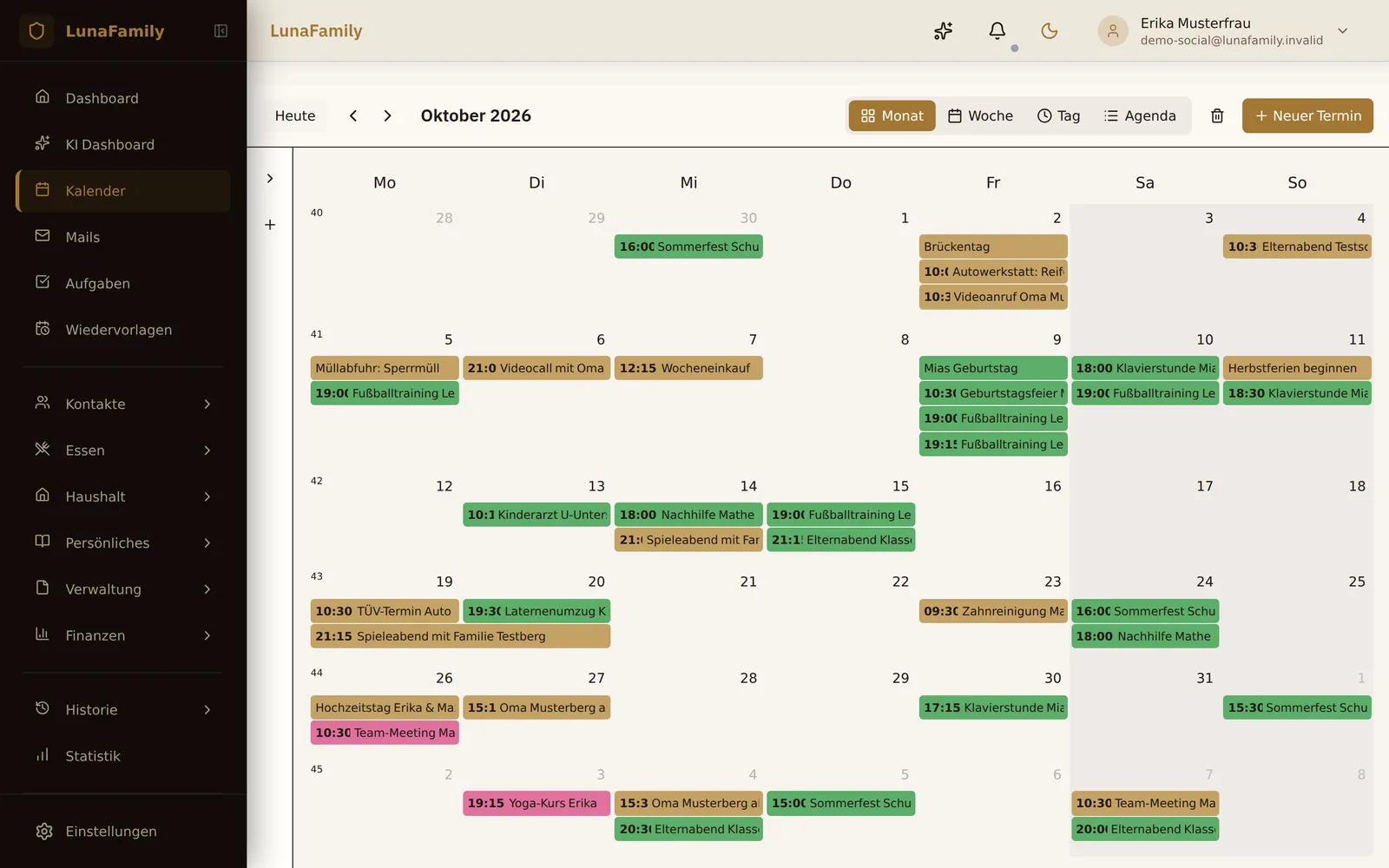Viewport: 1389px width, 868px height.
Task: Click the user avatar icon
Action: point(1113,31)
